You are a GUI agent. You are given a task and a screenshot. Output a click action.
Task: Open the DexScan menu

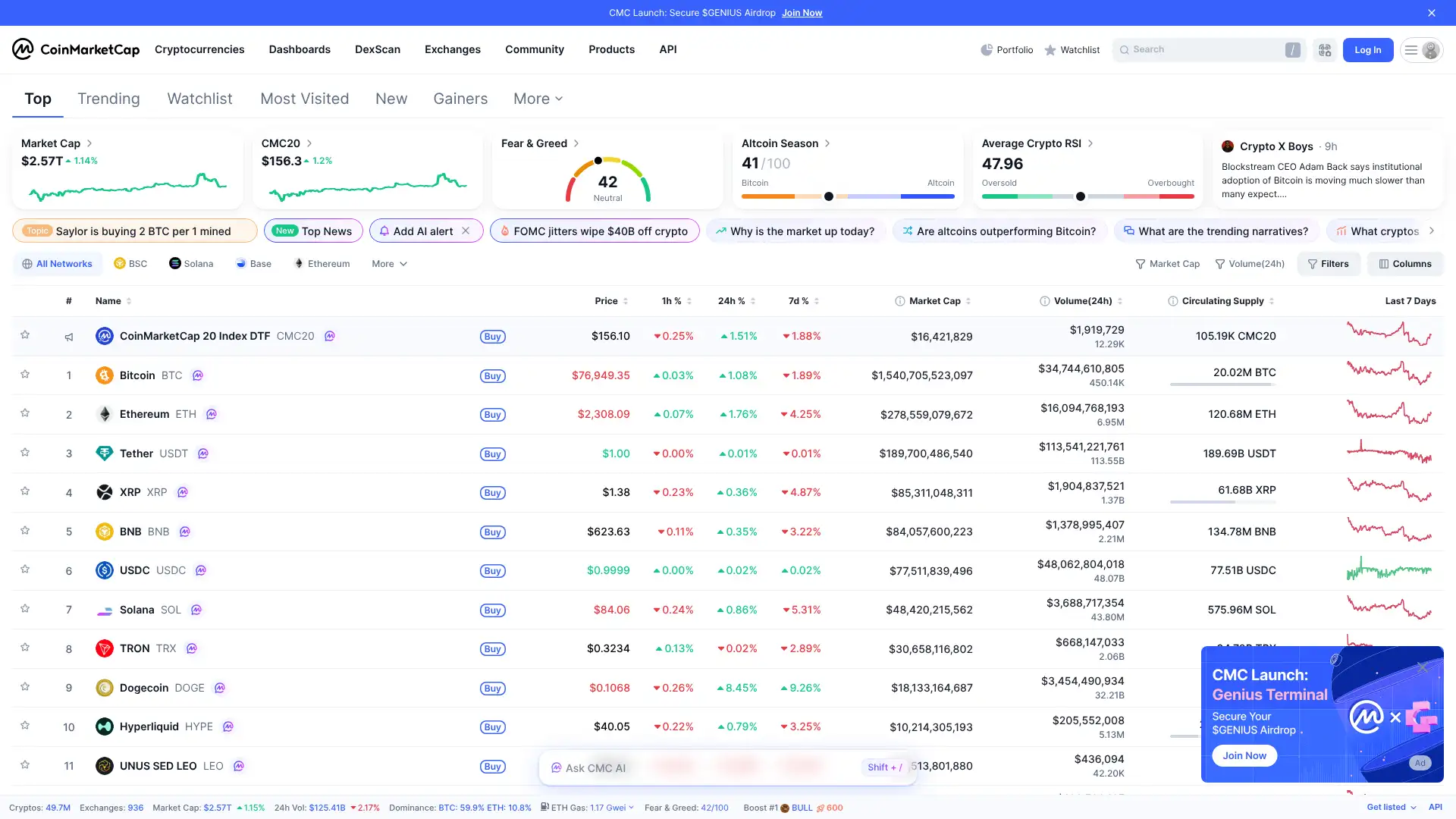[x=378, y=49]
